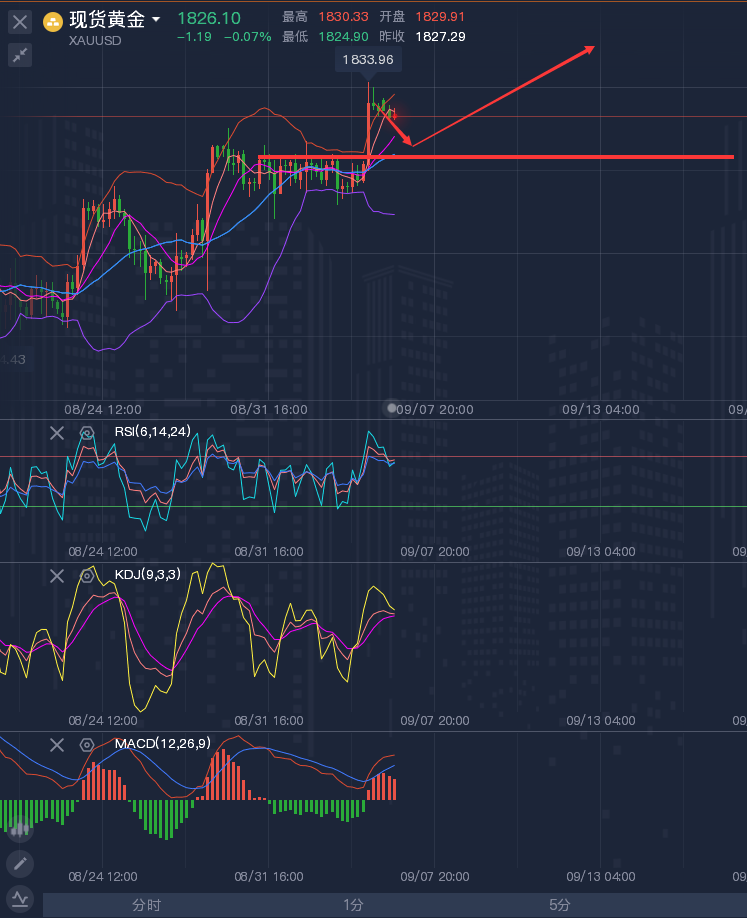The height and width of the screenshot is (918, 747).
Task: Click the XAUUSD ticker label
Action: (x=96, y=40)
